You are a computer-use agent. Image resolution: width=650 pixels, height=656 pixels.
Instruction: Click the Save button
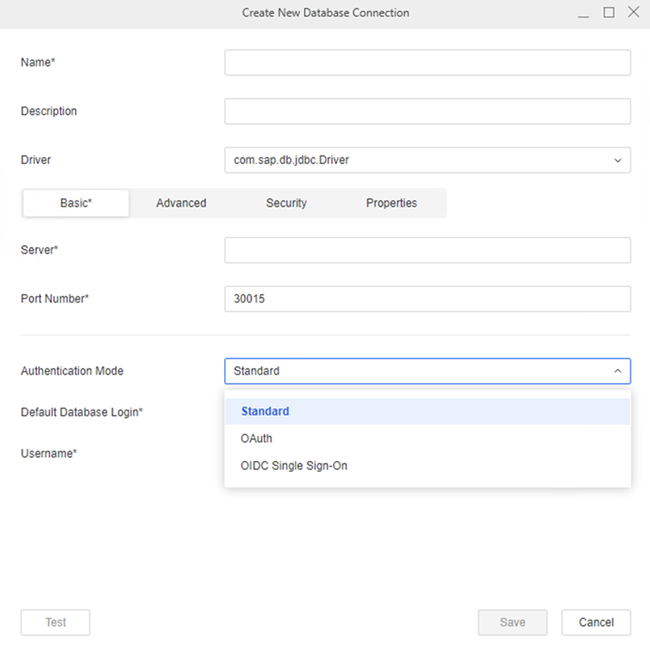click(x=512, y=622)
